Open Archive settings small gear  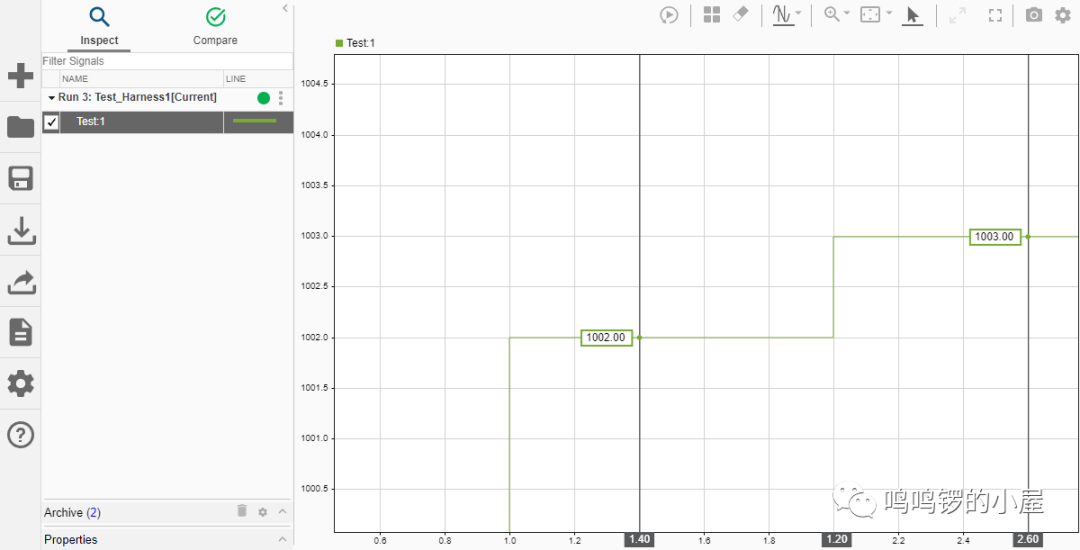tap(262, 512)
